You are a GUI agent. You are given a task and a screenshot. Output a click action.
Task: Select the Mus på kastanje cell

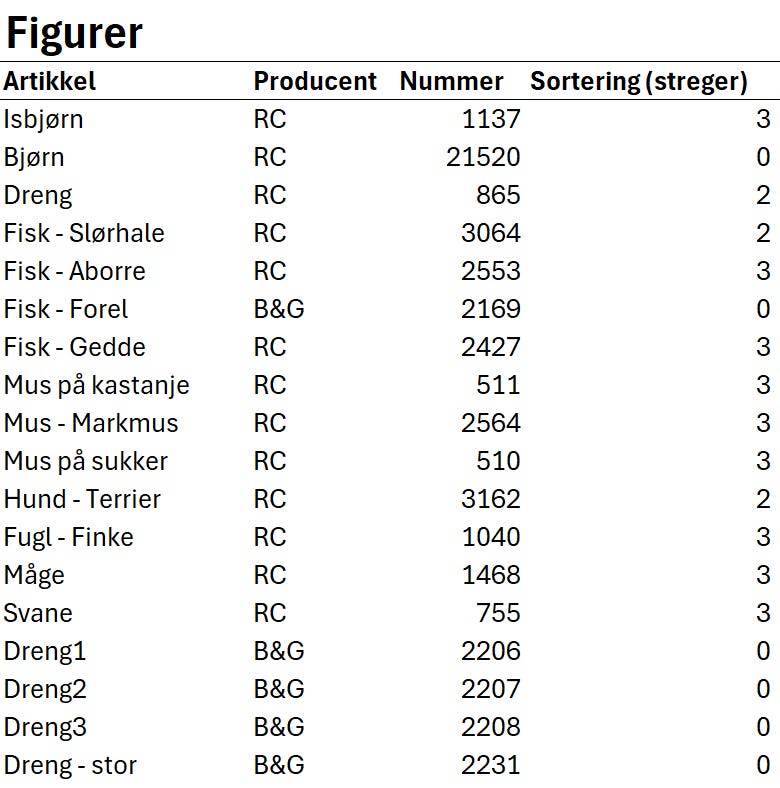[x=96, y=385]
